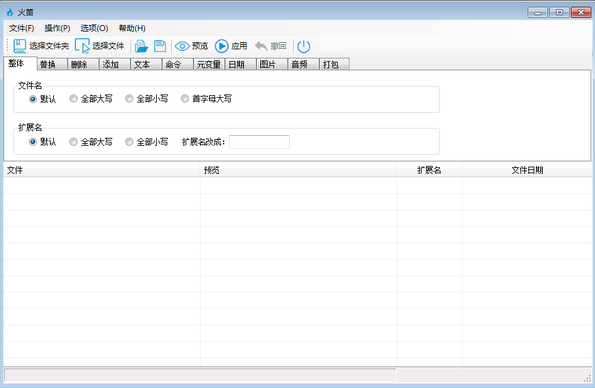The width and height of the screenshot is (595, 388).
Task: Click the 扩展名改成 input field
Action: click(260, 142)
